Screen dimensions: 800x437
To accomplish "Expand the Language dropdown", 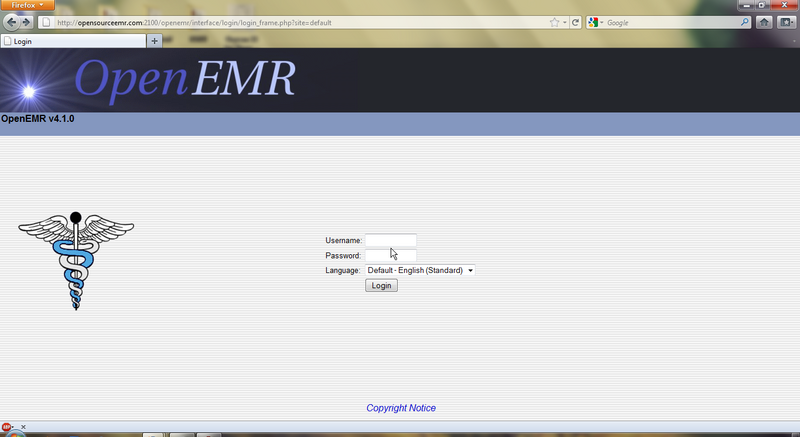I will (x=420, y=270).
